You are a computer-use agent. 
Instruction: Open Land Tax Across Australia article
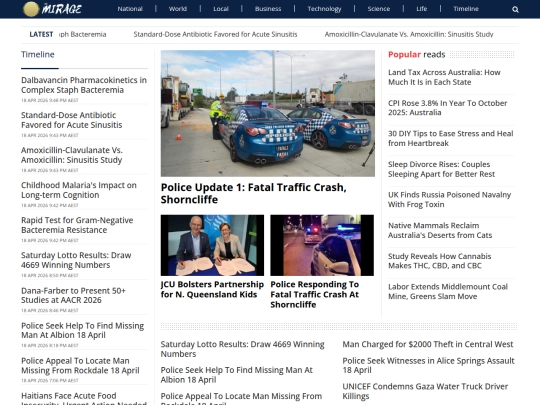[444, 77]
